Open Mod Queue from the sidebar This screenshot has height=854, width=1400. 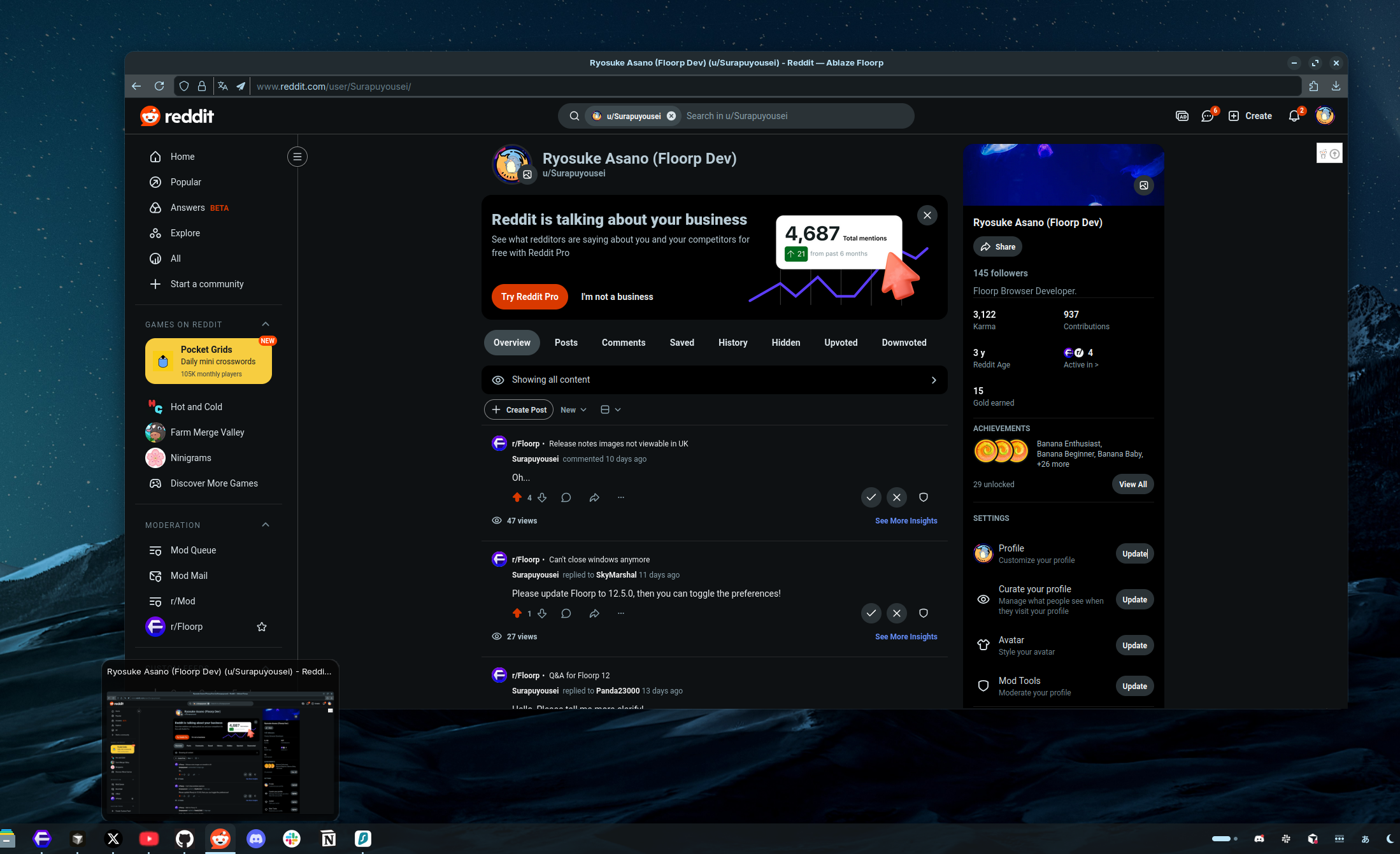coord(192,550)
